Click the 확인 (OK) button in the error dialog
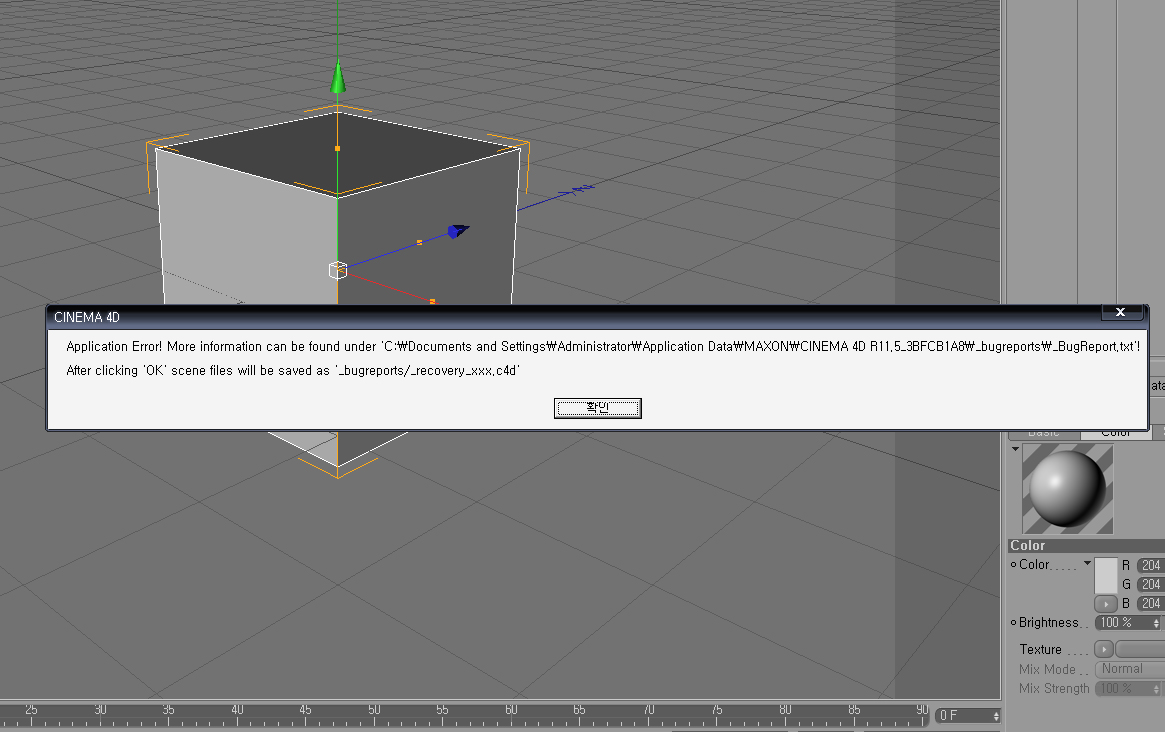 click(597, 408)
